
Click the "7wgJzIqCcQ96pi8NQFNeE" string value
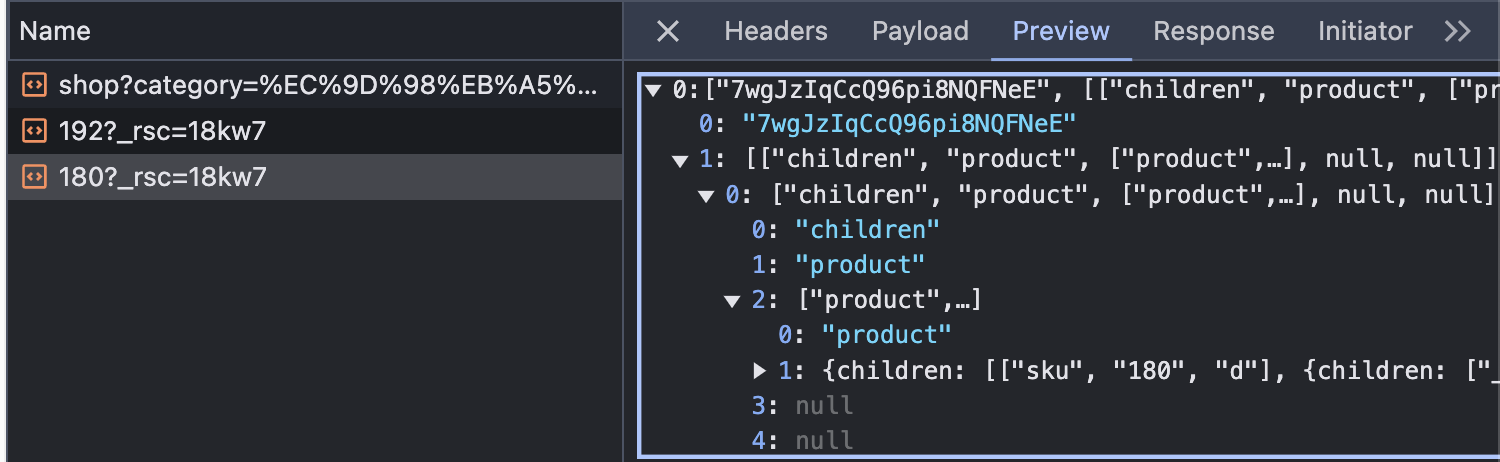coord(908,124)
